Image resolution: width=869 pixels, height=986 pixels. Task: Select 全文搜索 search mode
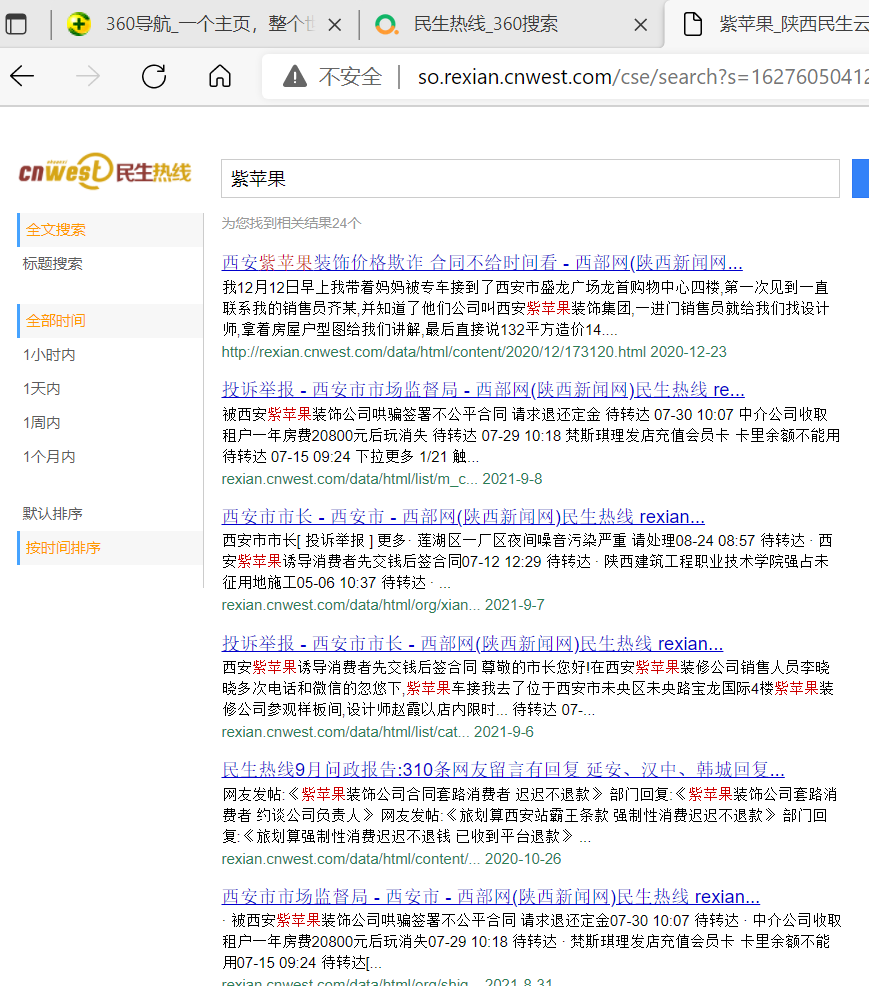click(x=56, y=230)
